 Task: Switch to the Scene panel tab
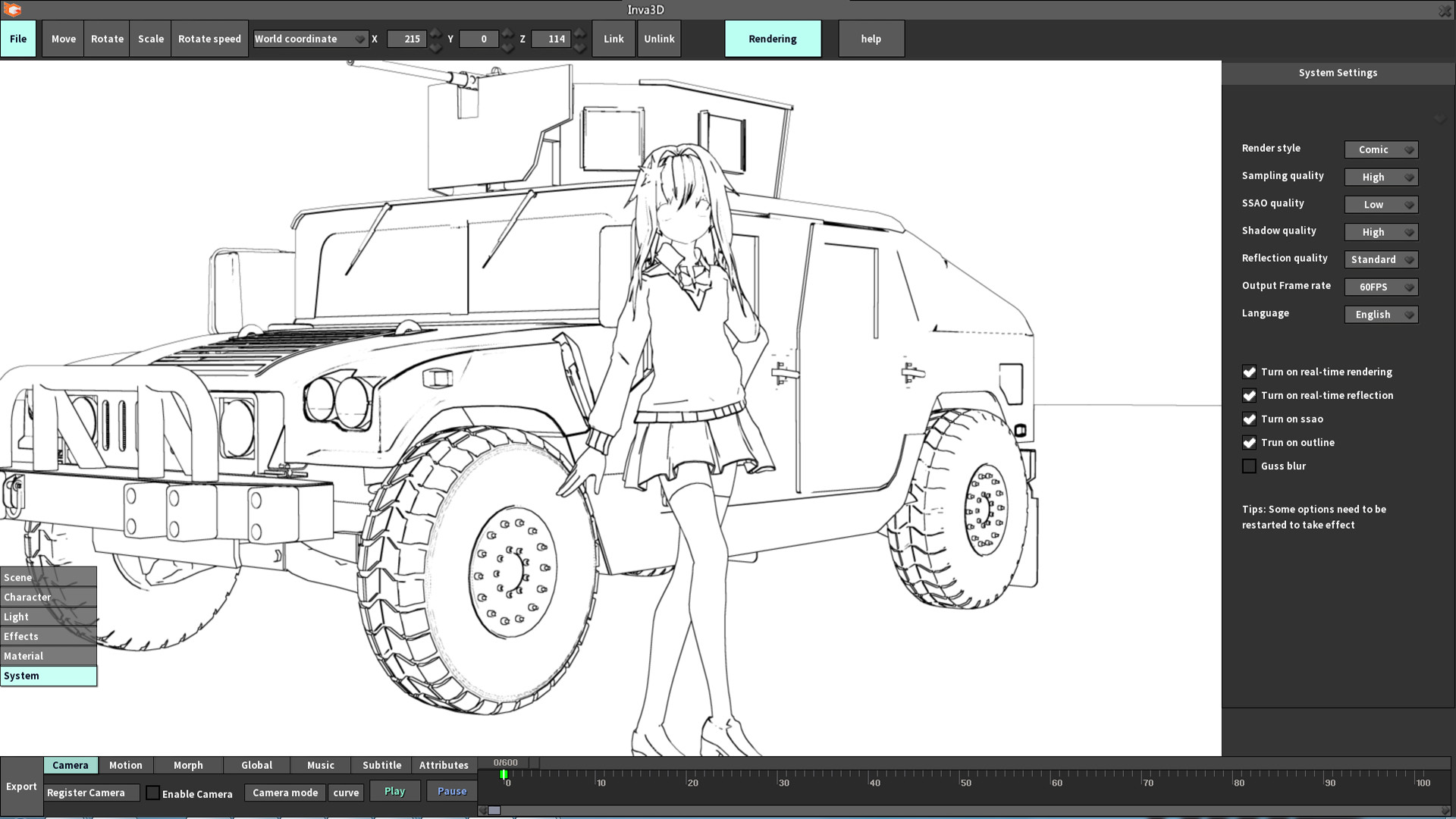click(x=49, y=577)
